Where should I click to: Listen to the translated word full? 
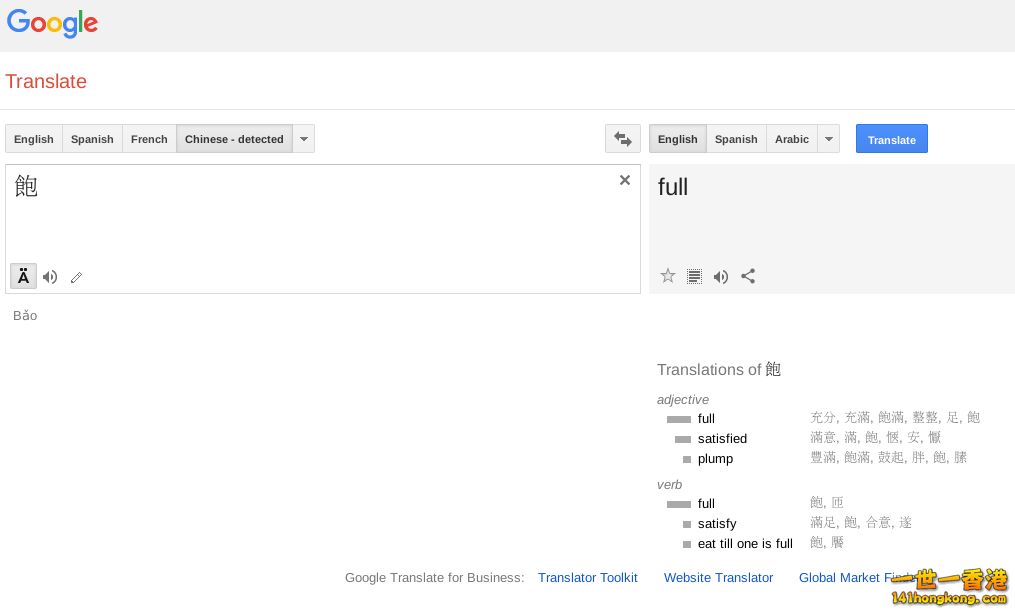click(x=721, y=276)
